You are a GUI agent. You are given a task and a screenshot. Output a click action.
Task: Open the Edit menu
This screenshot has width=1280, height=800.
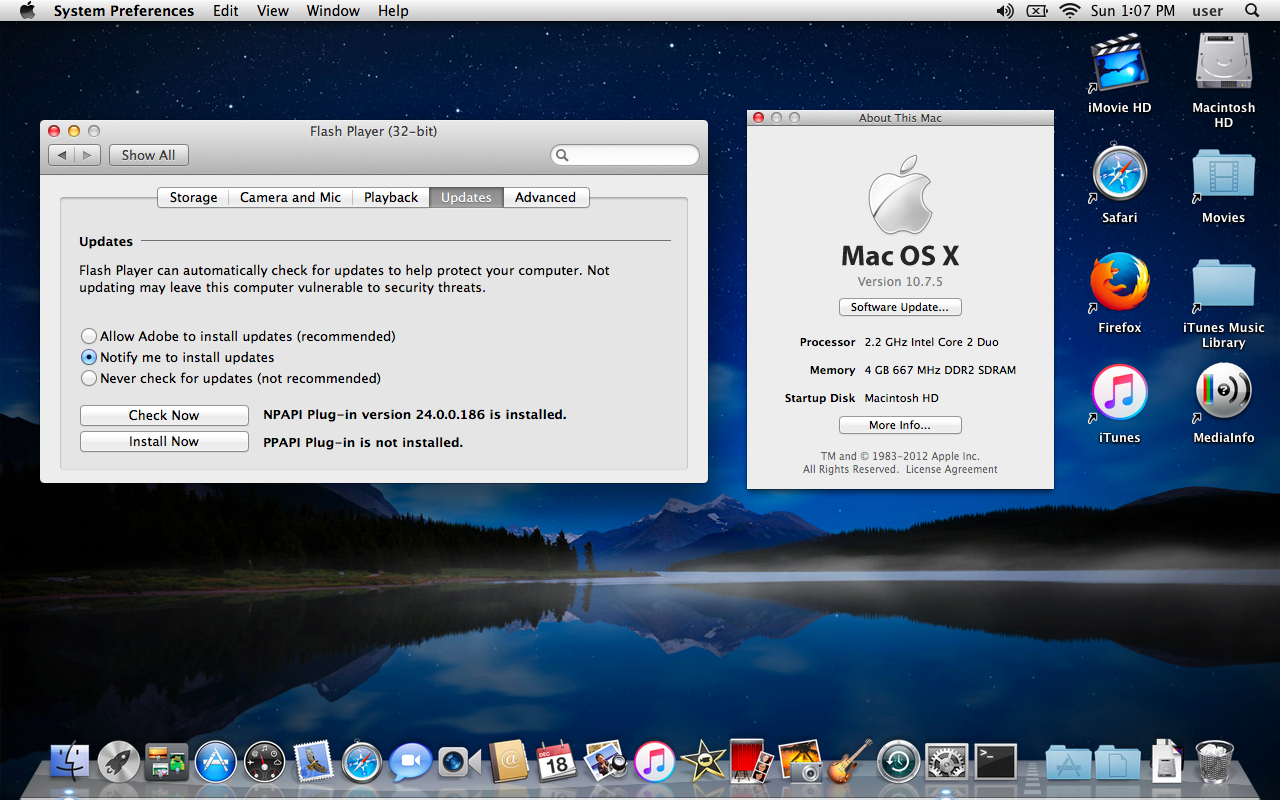(226, 11)
